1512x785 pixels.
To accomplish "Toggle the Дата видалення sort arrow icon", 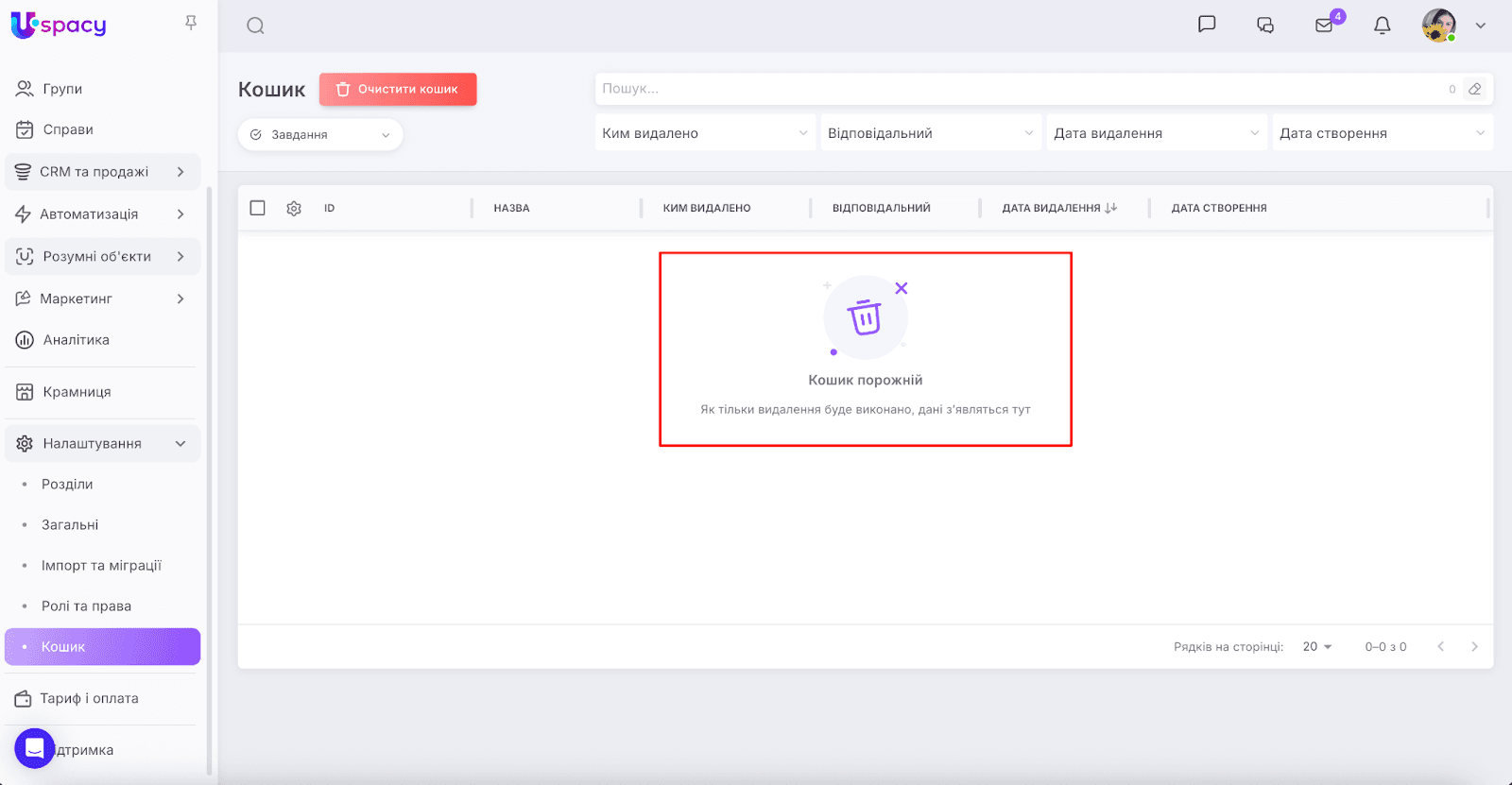I will 1111,208.
